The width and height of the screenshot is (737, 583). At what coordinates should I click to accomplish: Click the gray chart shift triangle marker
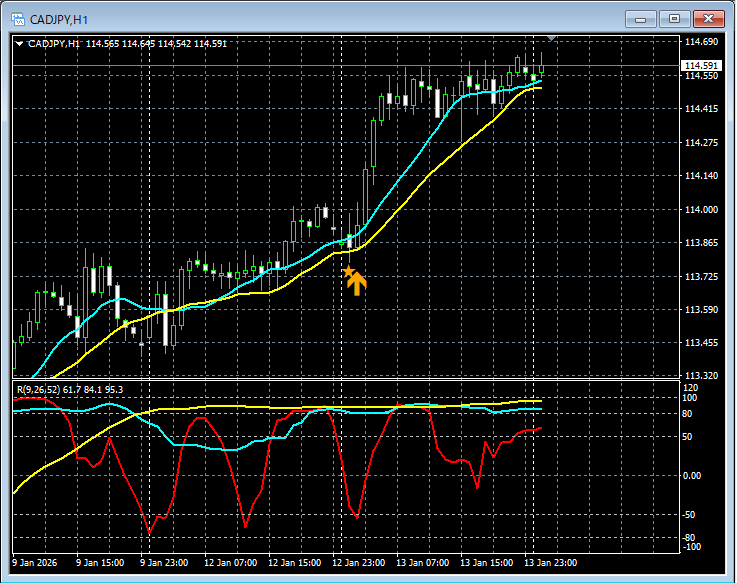[x=552, y=38]
